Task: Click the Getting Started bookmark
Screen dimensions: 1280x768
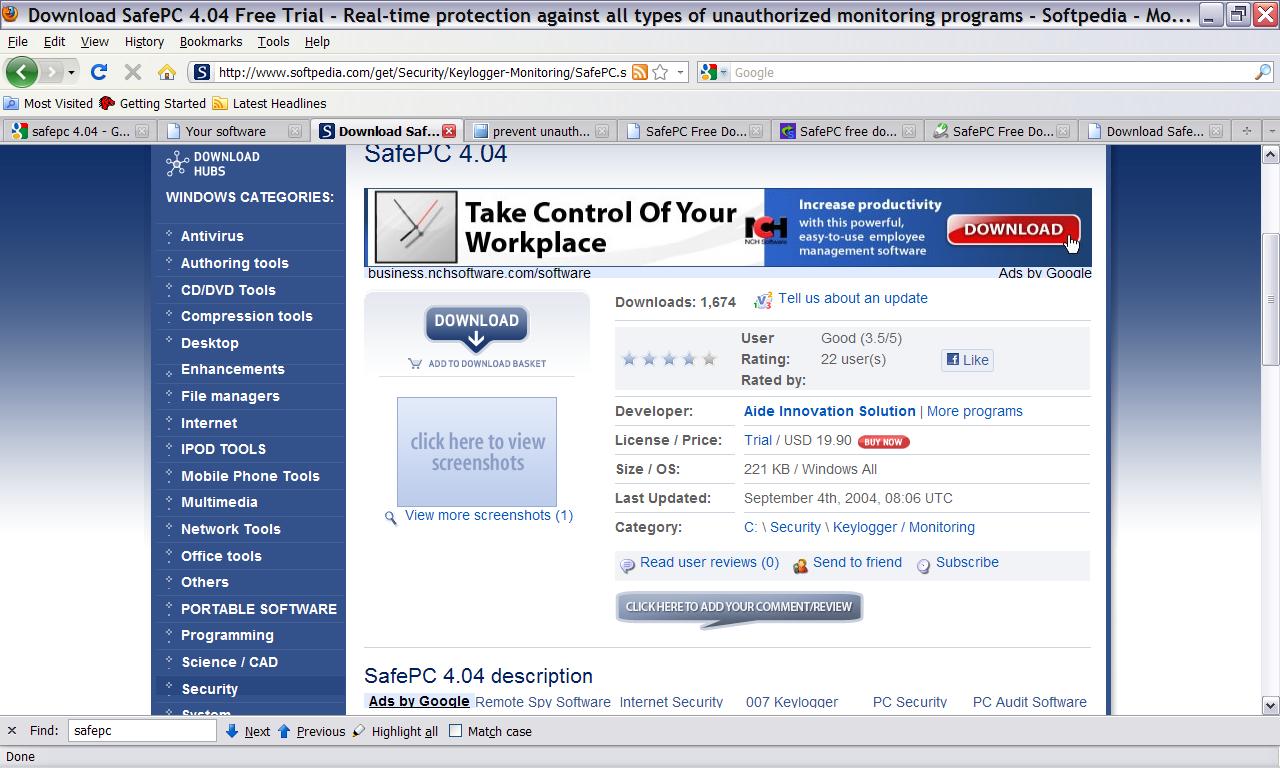Action: 152,103
